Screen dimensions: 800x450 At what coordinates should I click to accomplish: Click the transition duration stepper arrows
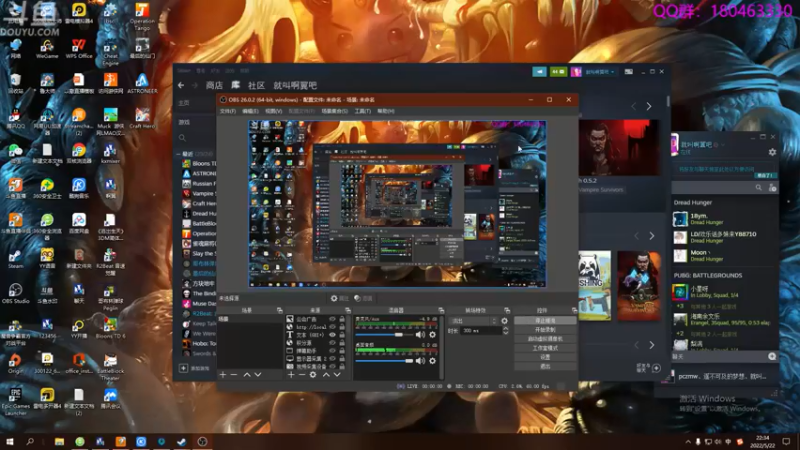(506, 331)
